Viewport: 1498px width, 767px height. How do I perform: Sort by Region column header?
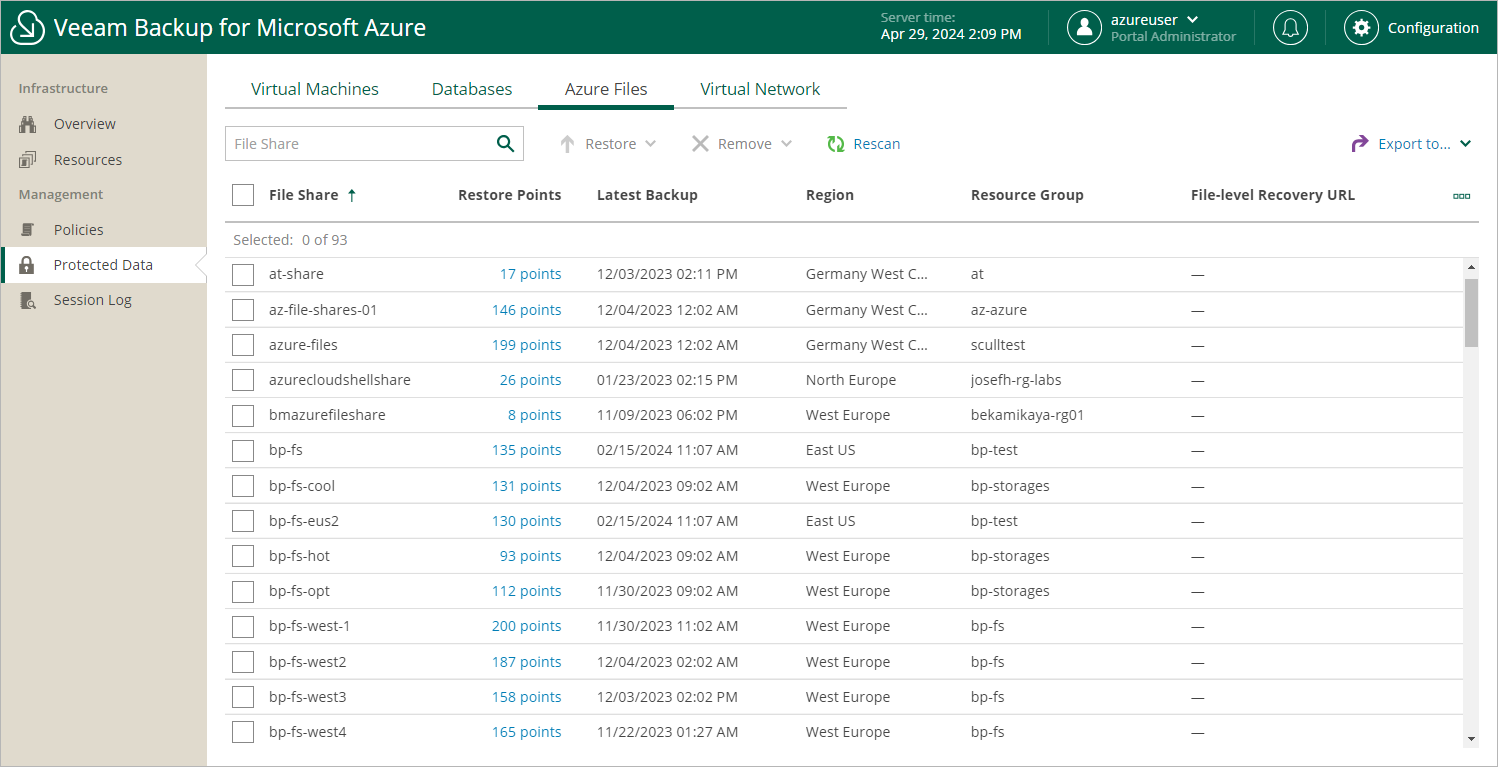[830, 195]
